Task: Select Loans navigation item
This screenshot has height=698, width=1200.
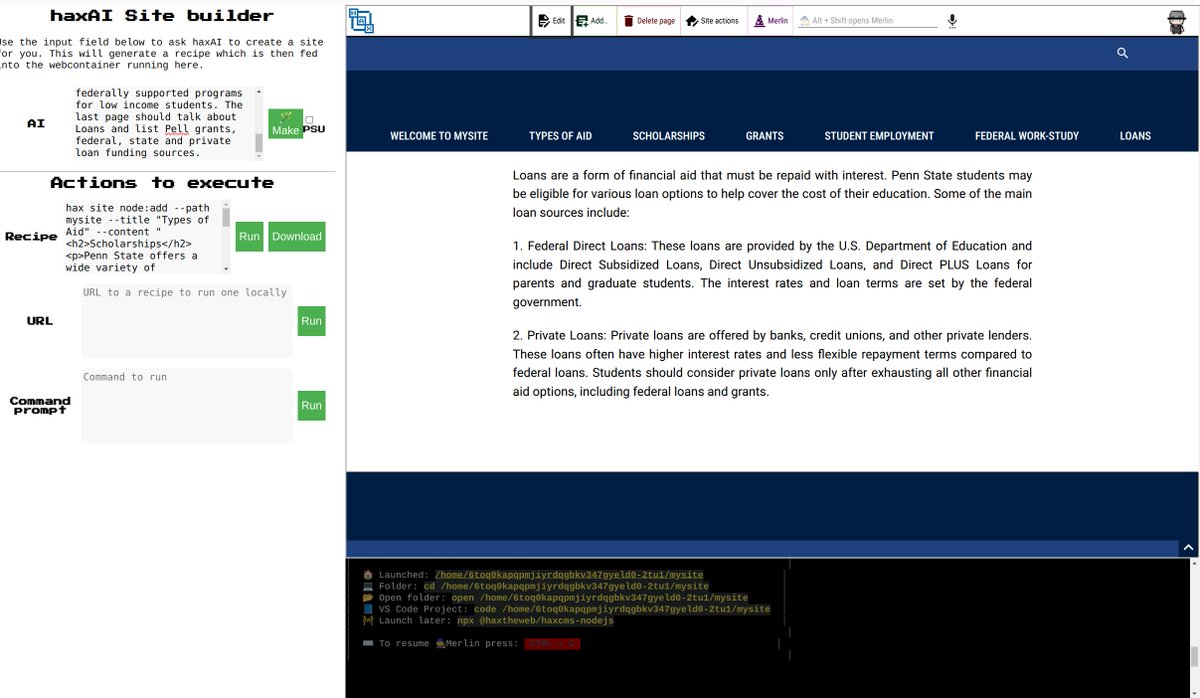Action: click(x=1135, y=136)
